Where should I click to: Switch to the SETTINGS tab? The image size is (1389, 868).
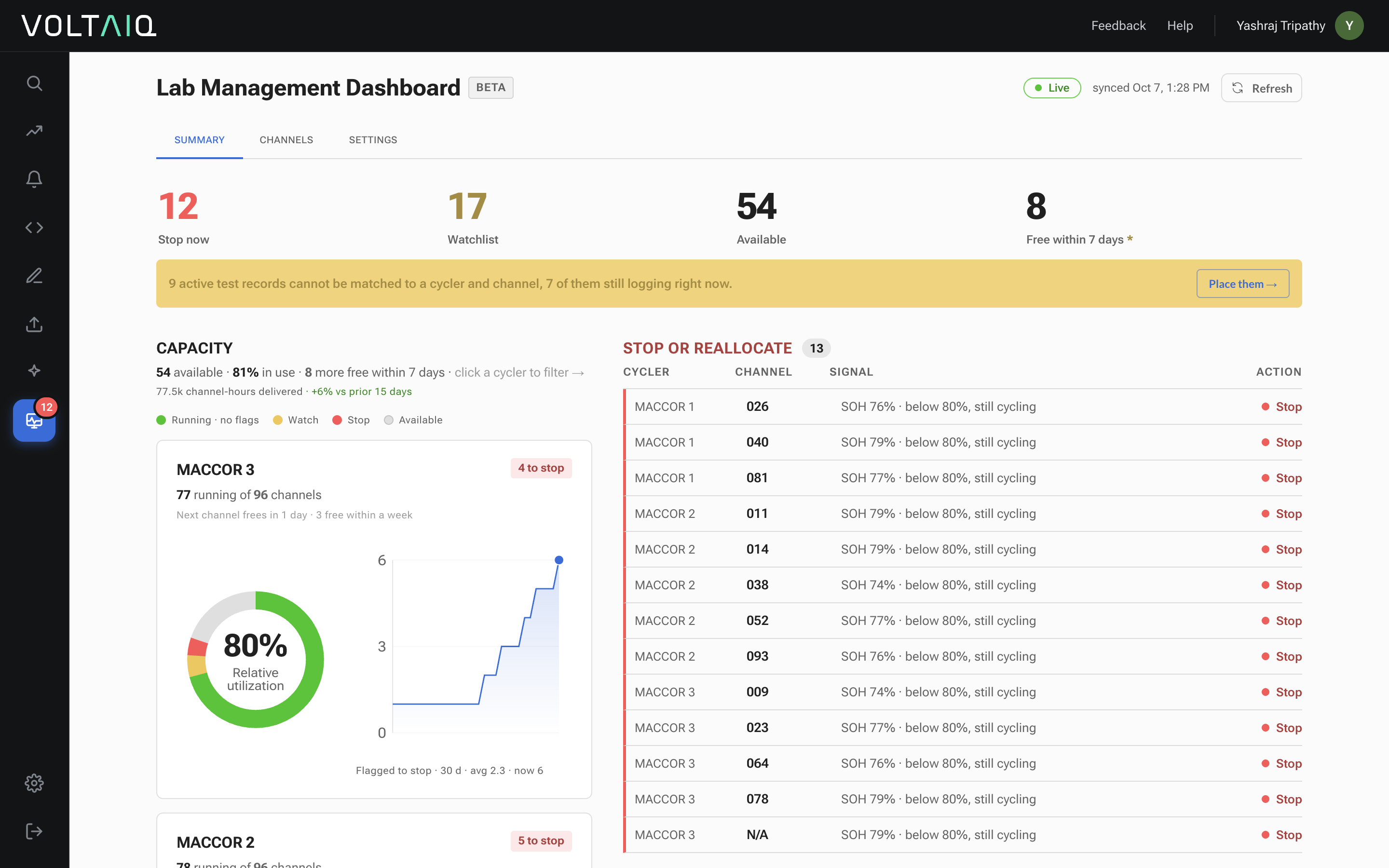click(373, 140)
